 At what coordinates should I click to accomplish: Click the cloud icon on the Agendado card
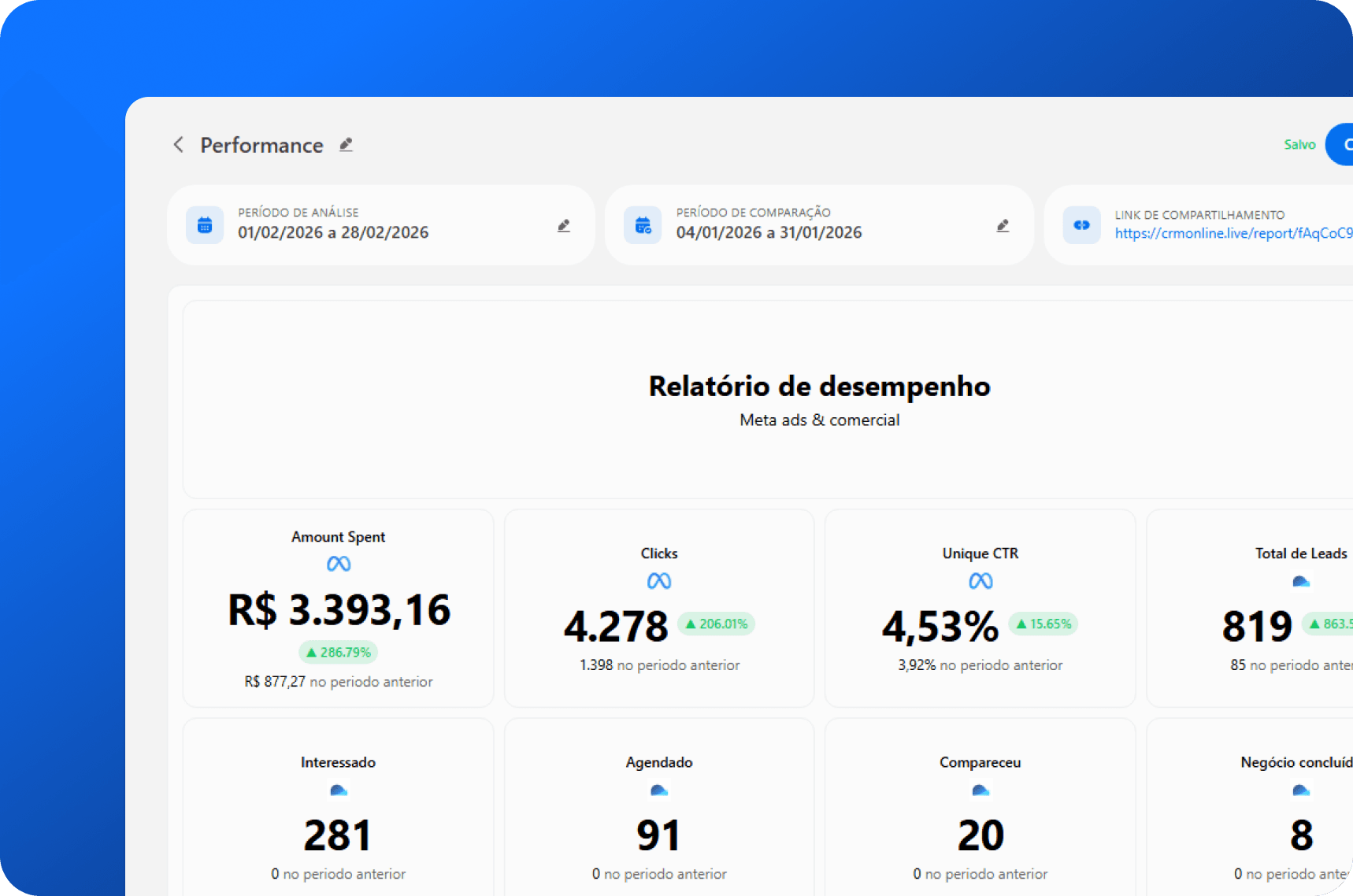[x=658, y=790]
